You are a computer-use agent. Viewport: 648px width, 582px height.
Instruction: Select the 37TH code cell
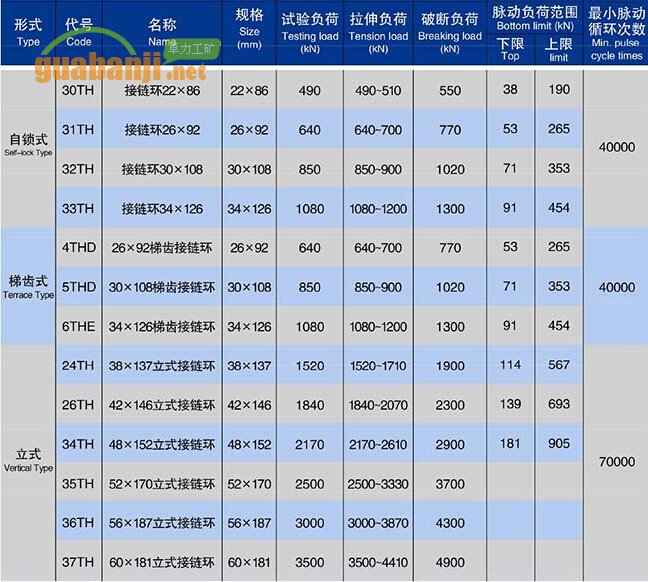point(78,562)
